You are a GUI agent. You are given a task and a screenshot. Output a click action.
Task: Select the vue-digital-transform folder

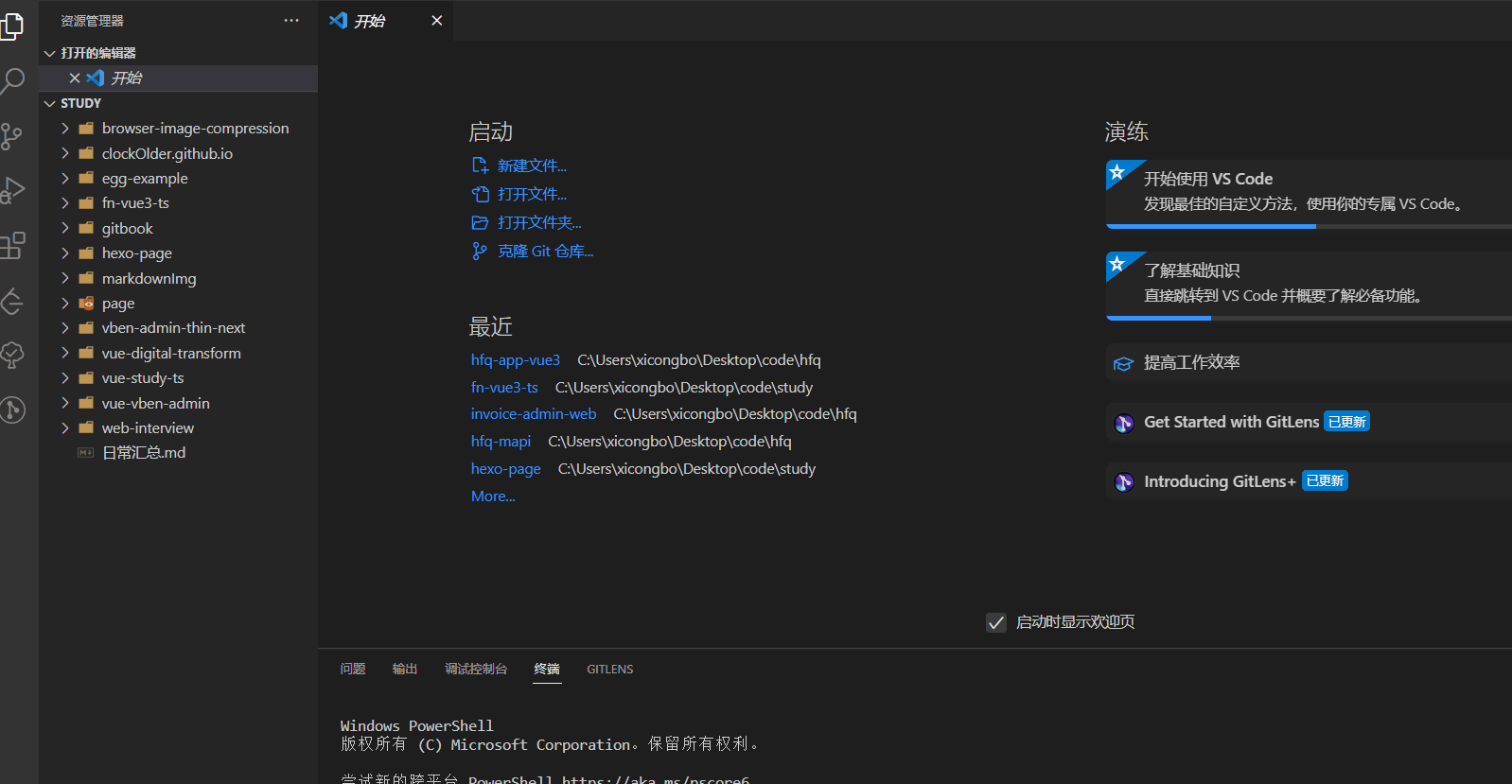click(178, 353)
